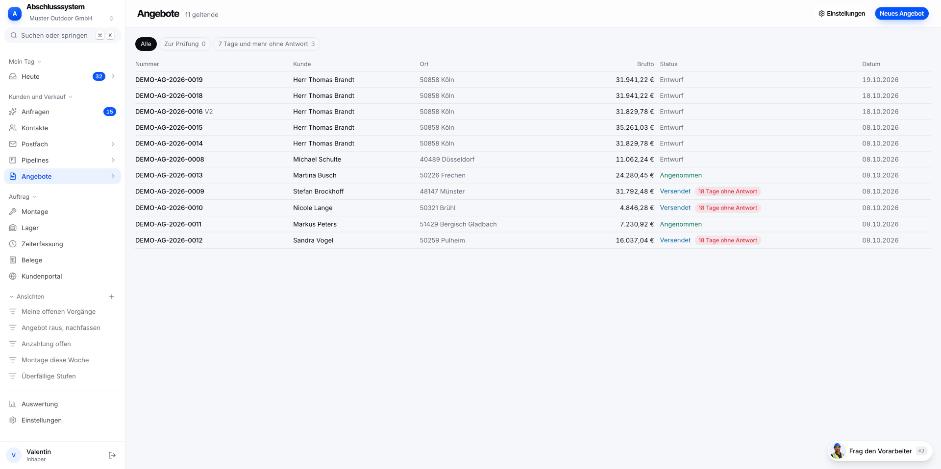Switch to 7 Tage ohne Antwort filter
Screen dimensions: 941x469
pos(266,44)
